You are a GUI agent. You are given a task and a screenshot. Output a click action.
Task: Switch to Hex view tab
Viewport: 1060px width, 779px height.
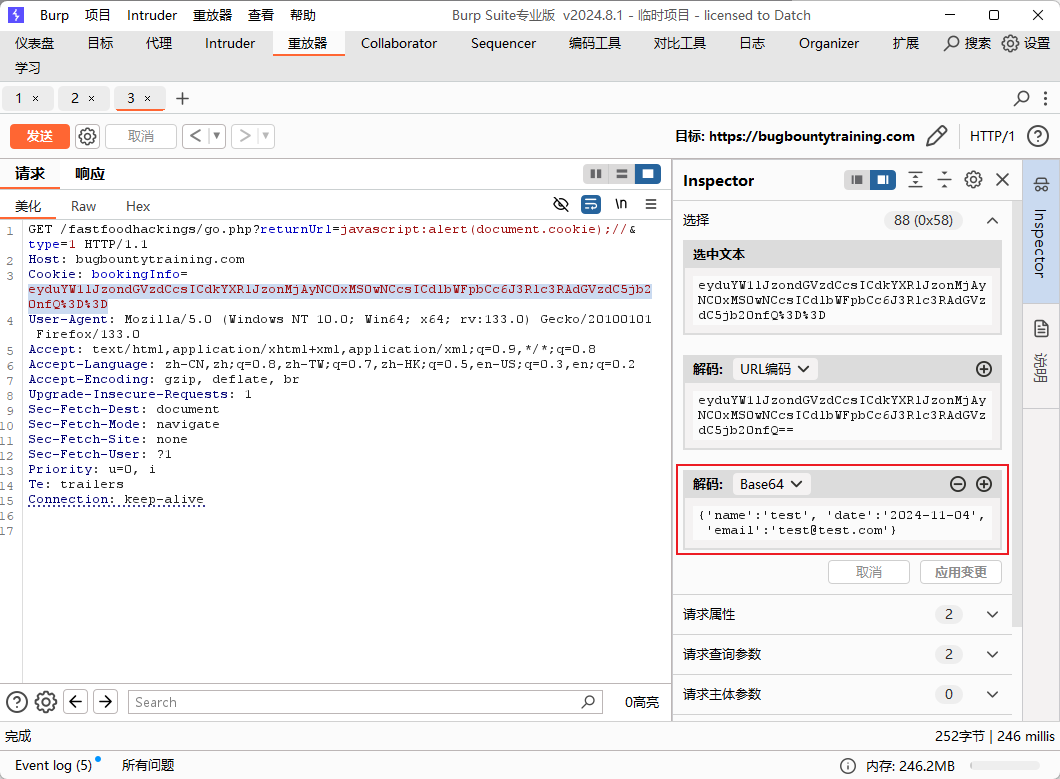[138, 206]
